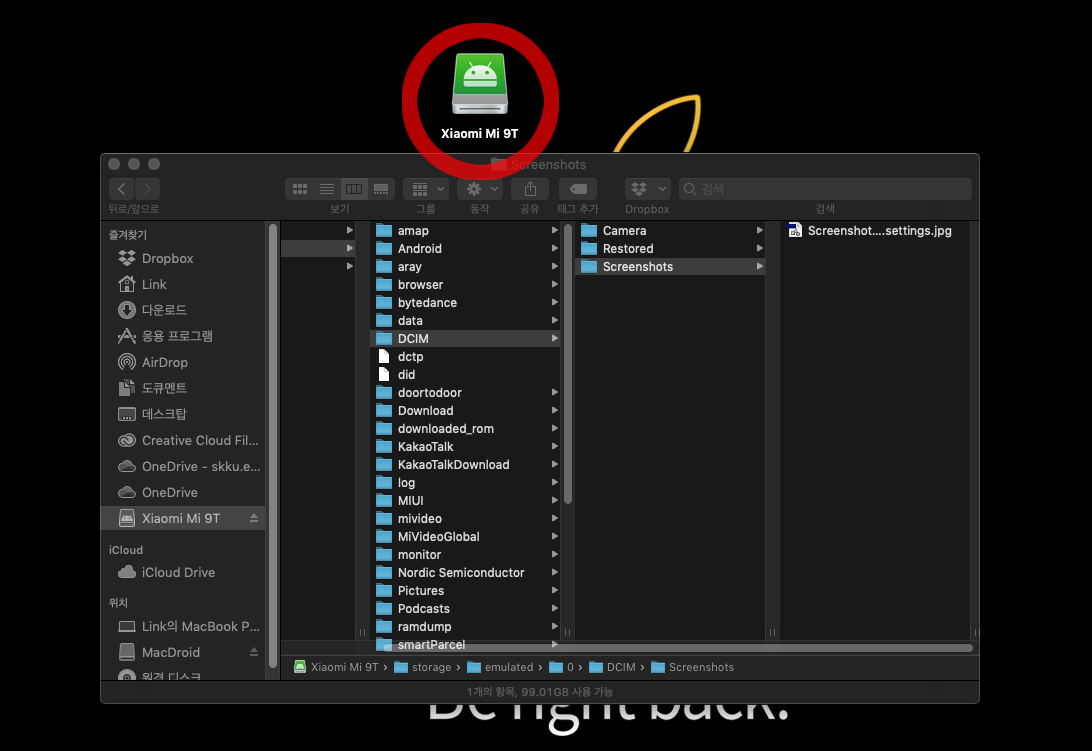Click emulated in the path bar
1092x751 pixels.
coord(501,667)
